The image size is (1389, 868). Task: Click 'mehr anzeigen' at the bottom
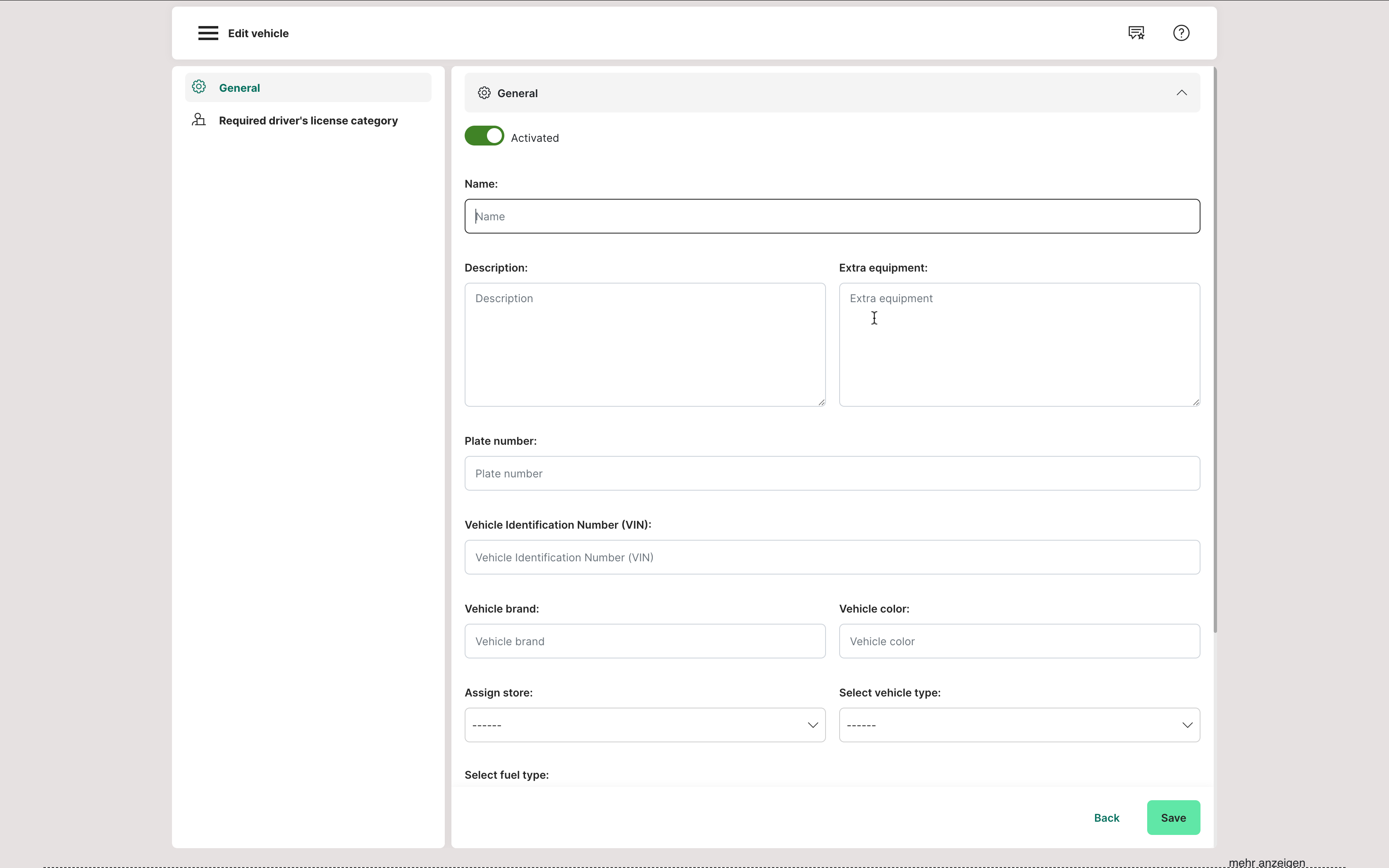pos(1267,862)
